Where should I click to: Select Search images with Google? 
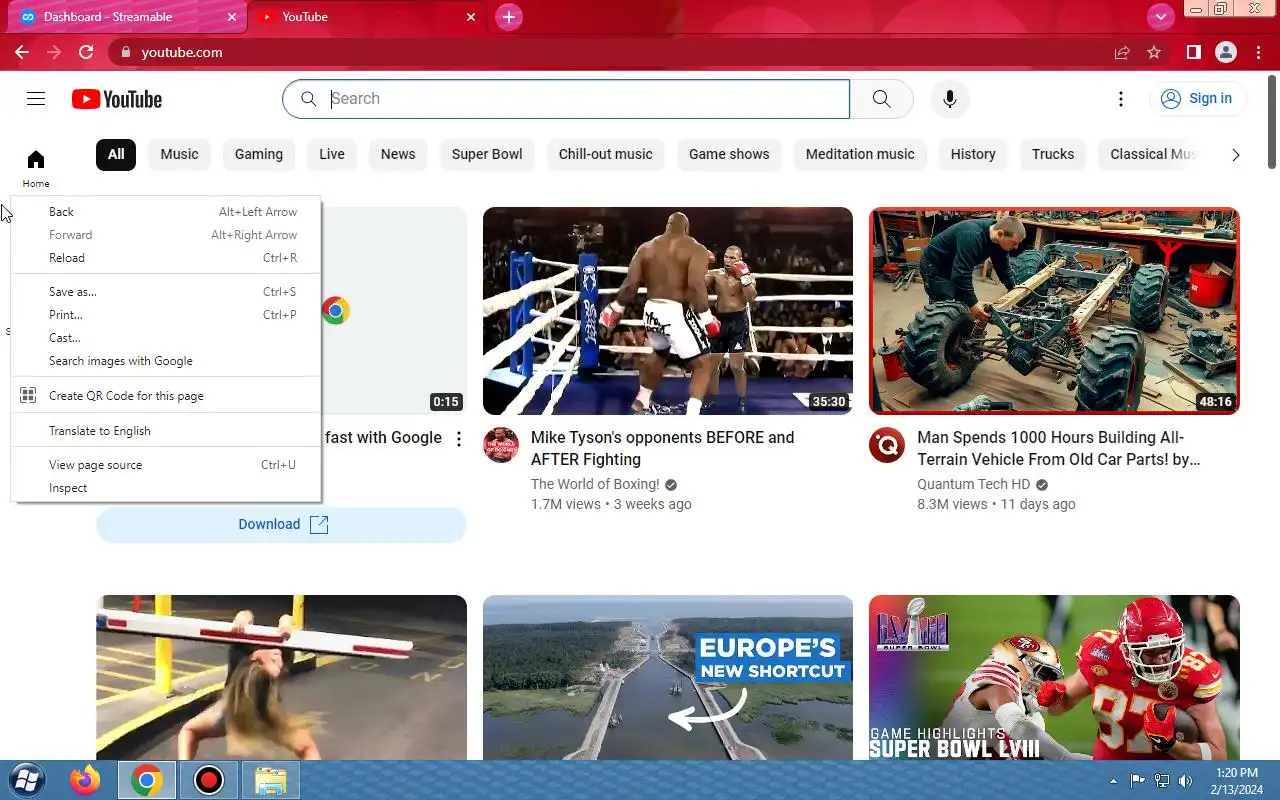[166, 361]
